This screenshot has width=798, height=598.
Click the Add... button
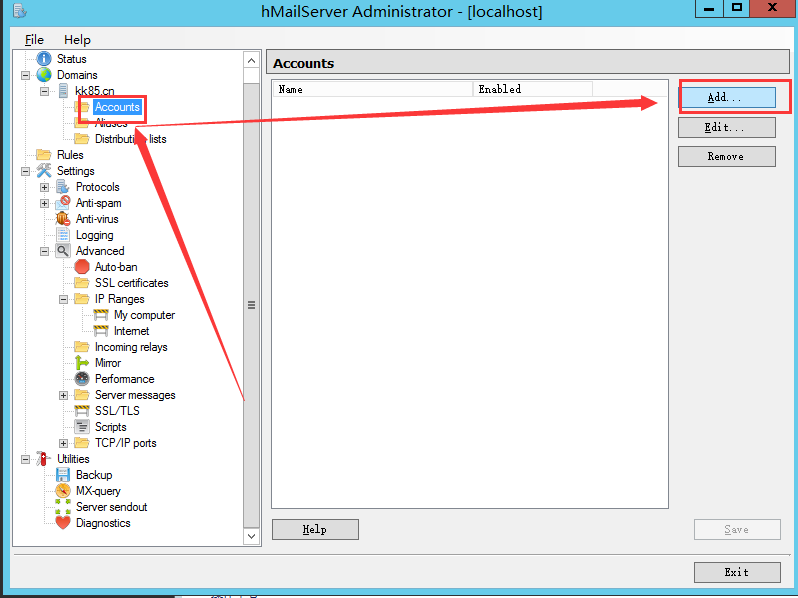726,97
